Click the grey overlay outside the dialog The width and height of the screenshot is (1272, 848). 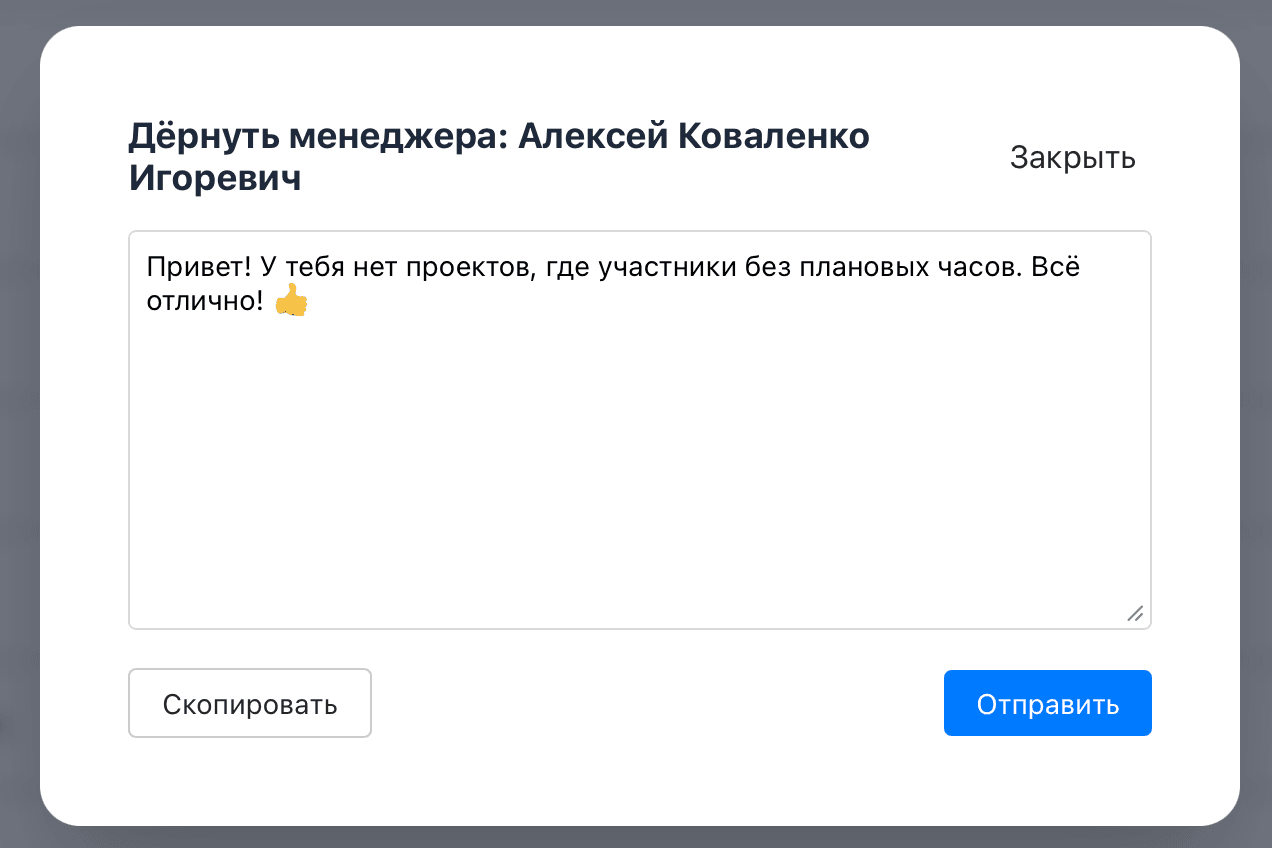coord(20,424)
